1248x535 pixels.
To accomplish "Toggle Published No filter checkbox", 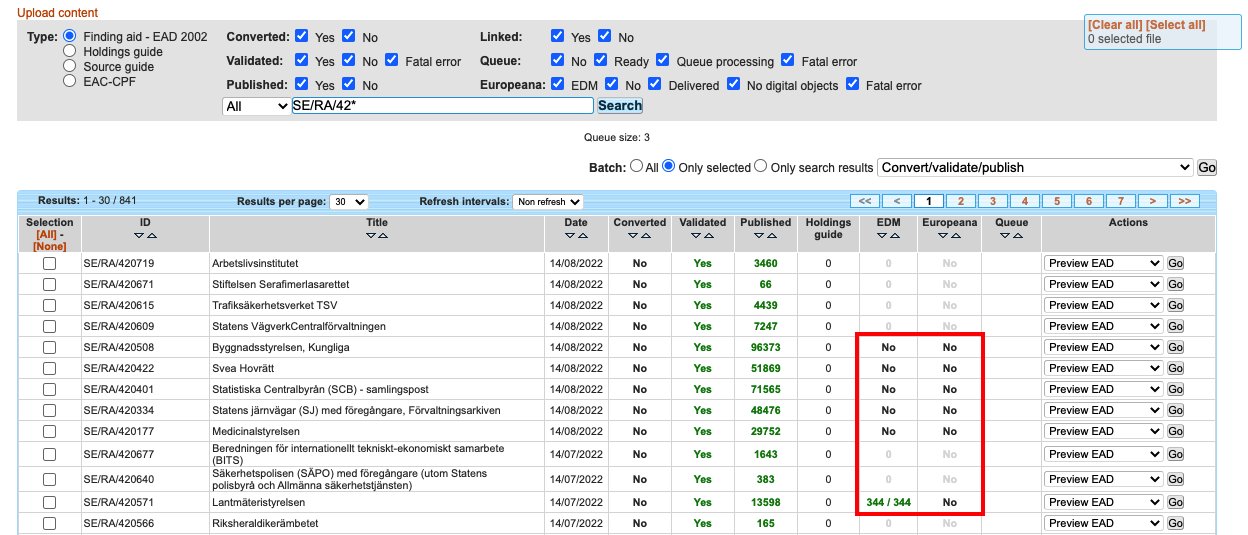I will [x=349, y=85].
